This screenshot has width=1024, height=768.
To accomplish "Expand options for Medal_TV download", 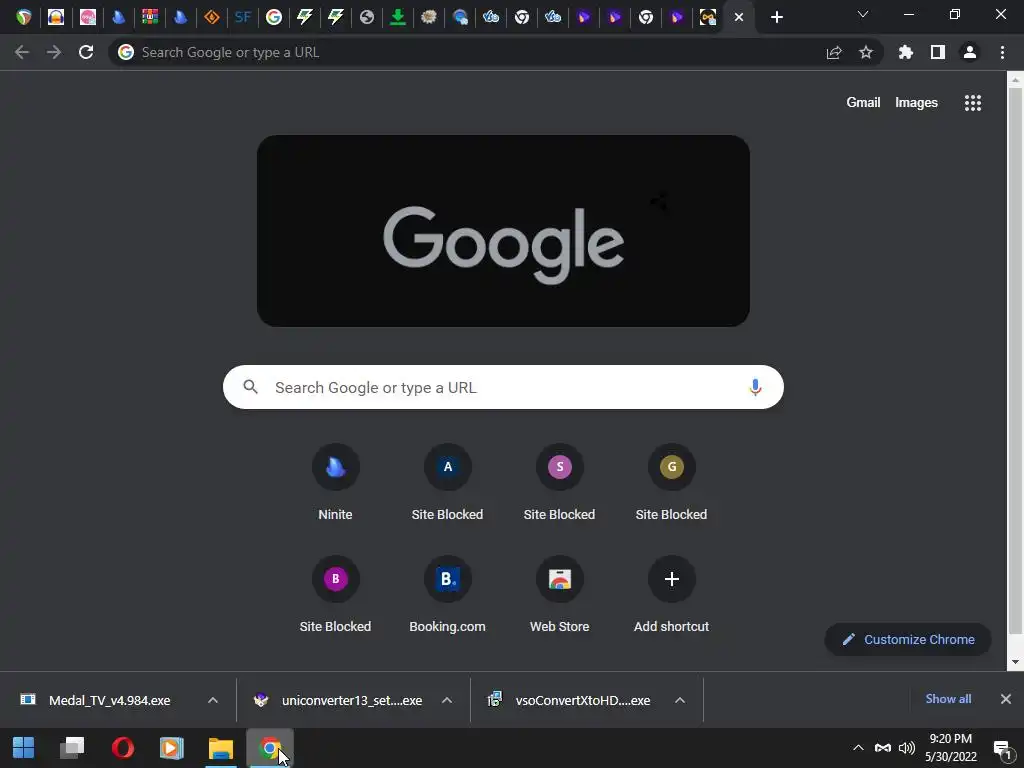I will (x=213, y=700).
